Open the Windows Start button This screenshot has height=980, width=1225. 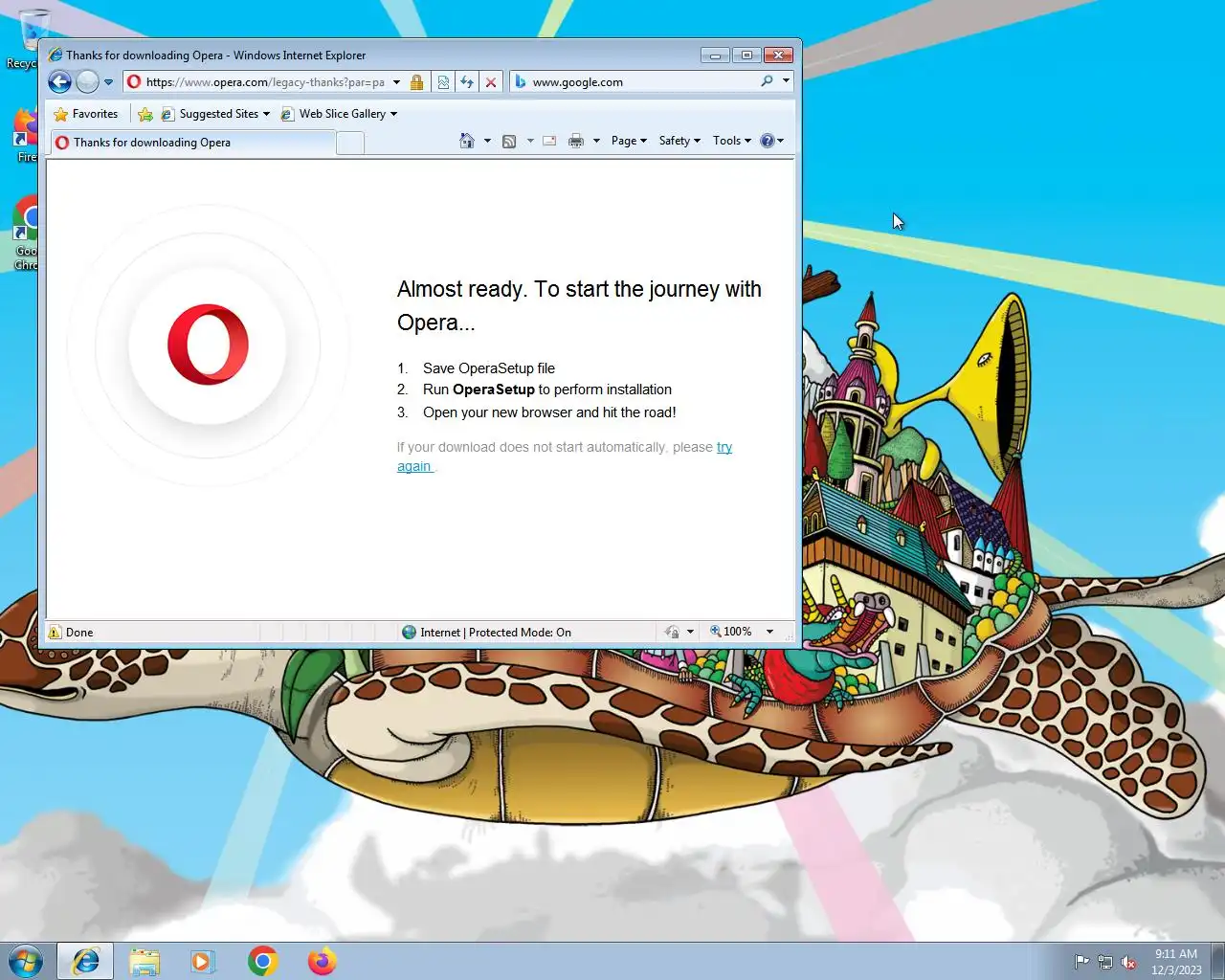(26, 961)
